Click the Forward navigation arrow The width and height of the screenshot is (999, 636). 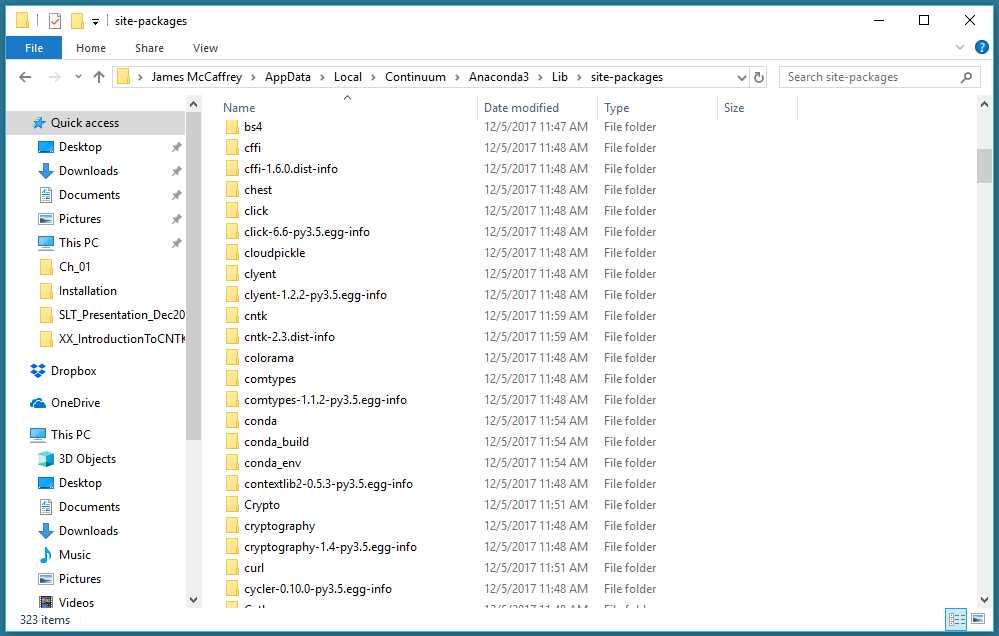[x=55, y=77]
